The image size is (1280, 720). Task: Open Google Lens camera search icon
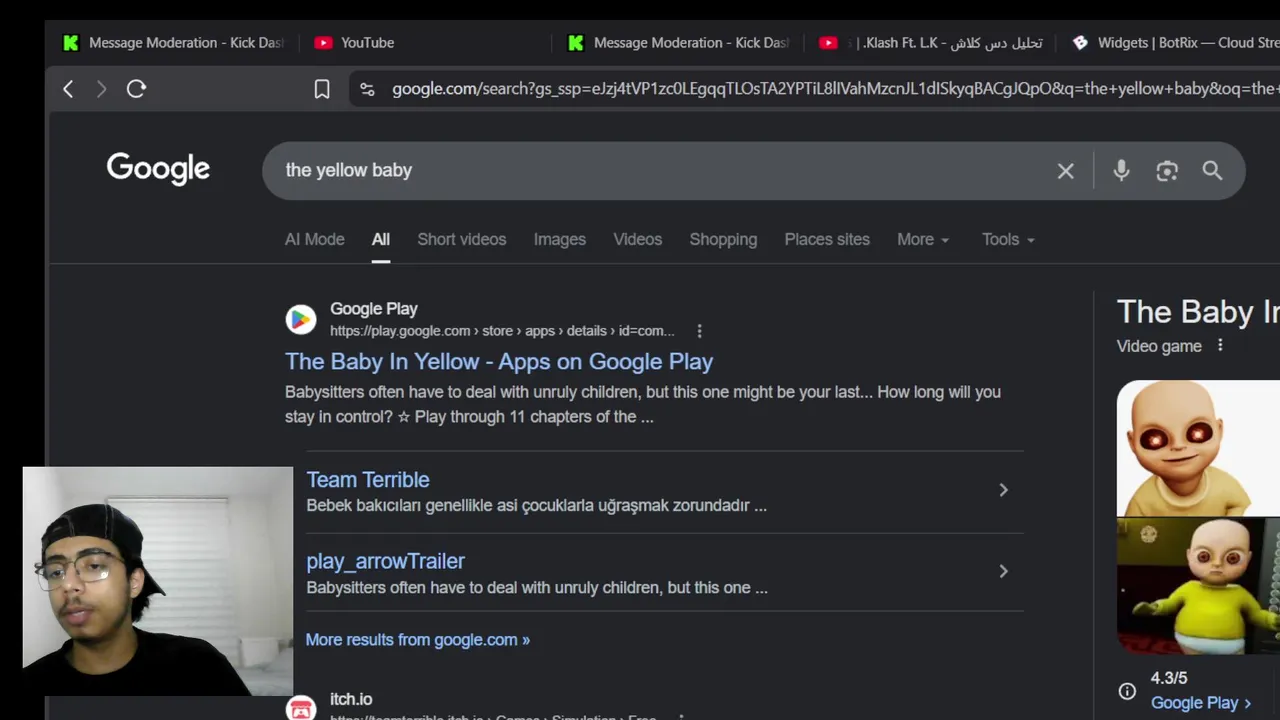point(1167,171)
